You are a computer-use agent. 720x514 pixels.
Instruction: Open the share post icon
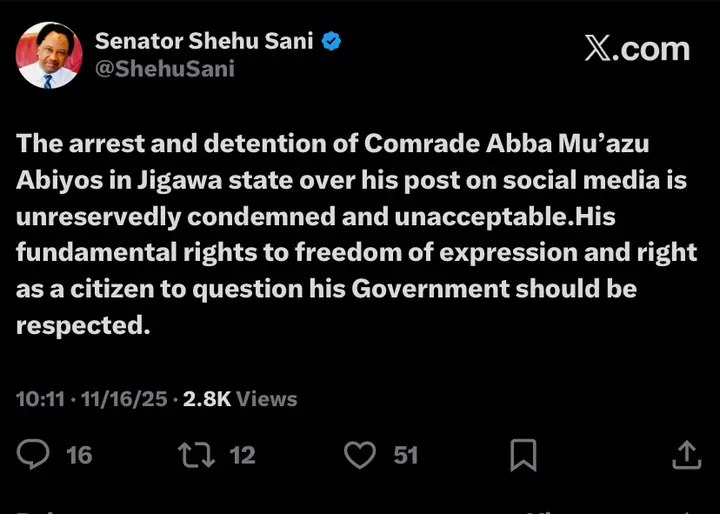click(x=687, y=455)
